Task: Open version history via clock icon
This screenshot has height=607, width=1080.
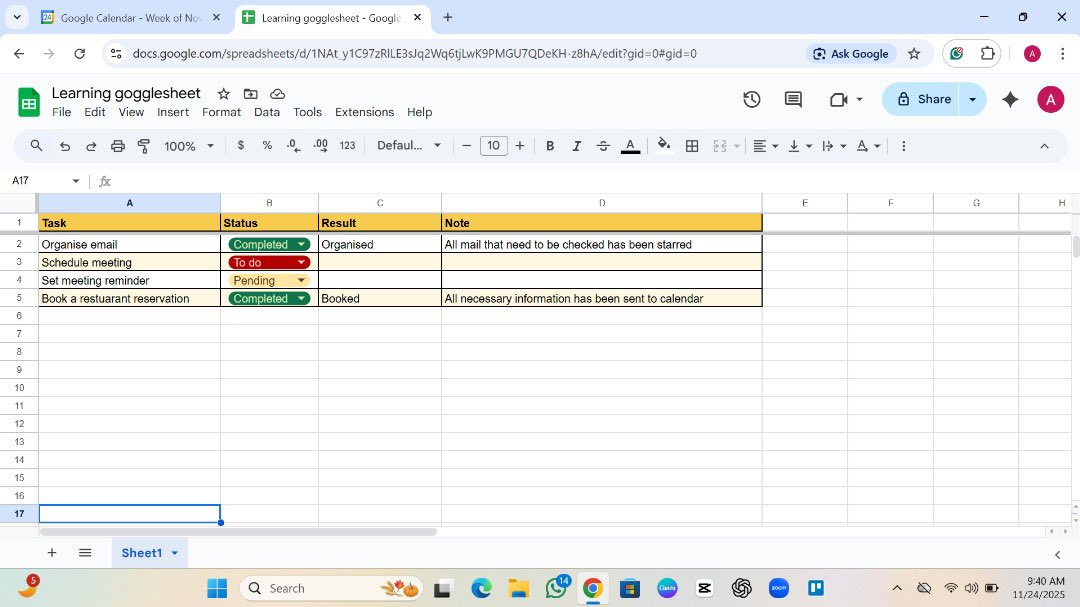Action: pyautogui.click(x=752, y=99)
